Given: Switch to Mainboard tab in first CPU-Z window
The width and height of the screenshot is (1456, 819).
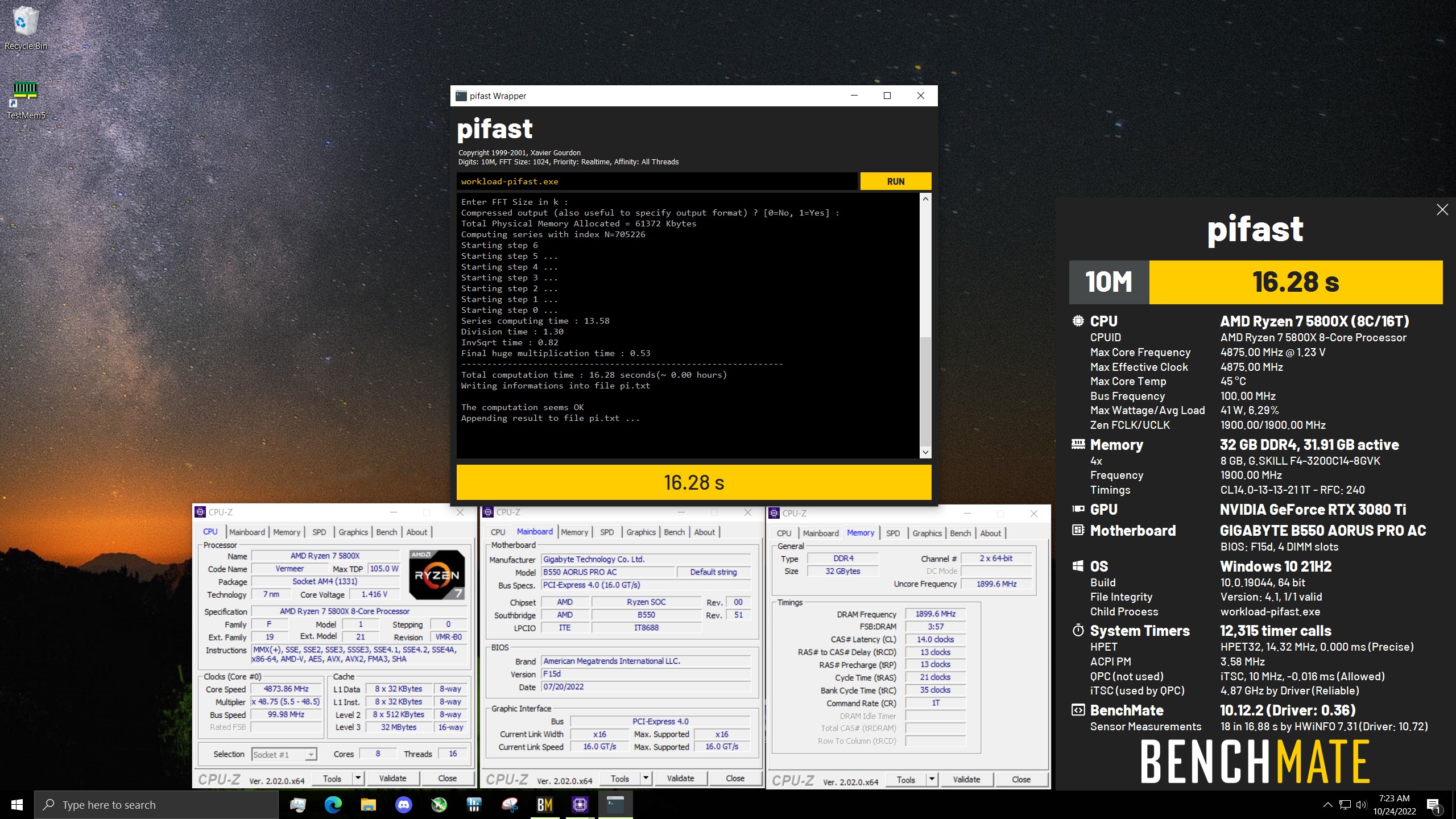Looking at the screenshot, I should tap(247, 532).
